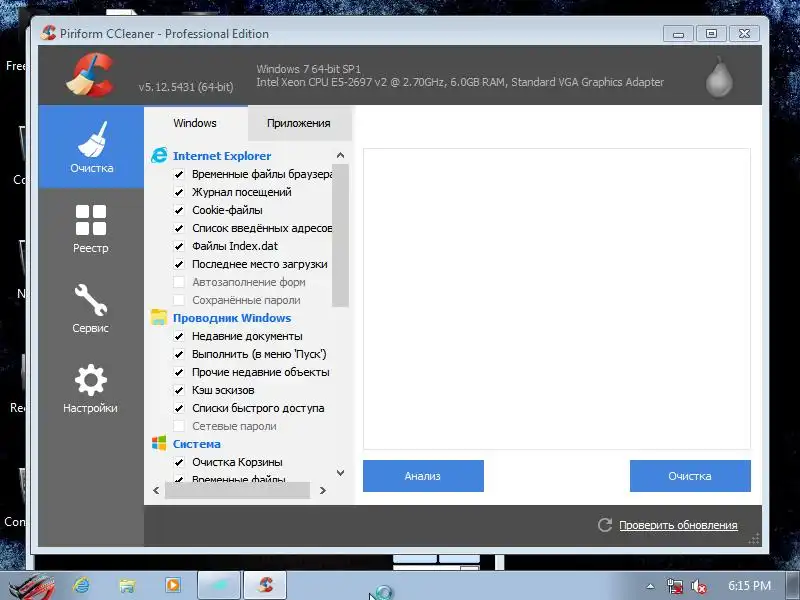Maximize the CCleaner window
This screenshot has height=600, width=800.
pos(711,34)
